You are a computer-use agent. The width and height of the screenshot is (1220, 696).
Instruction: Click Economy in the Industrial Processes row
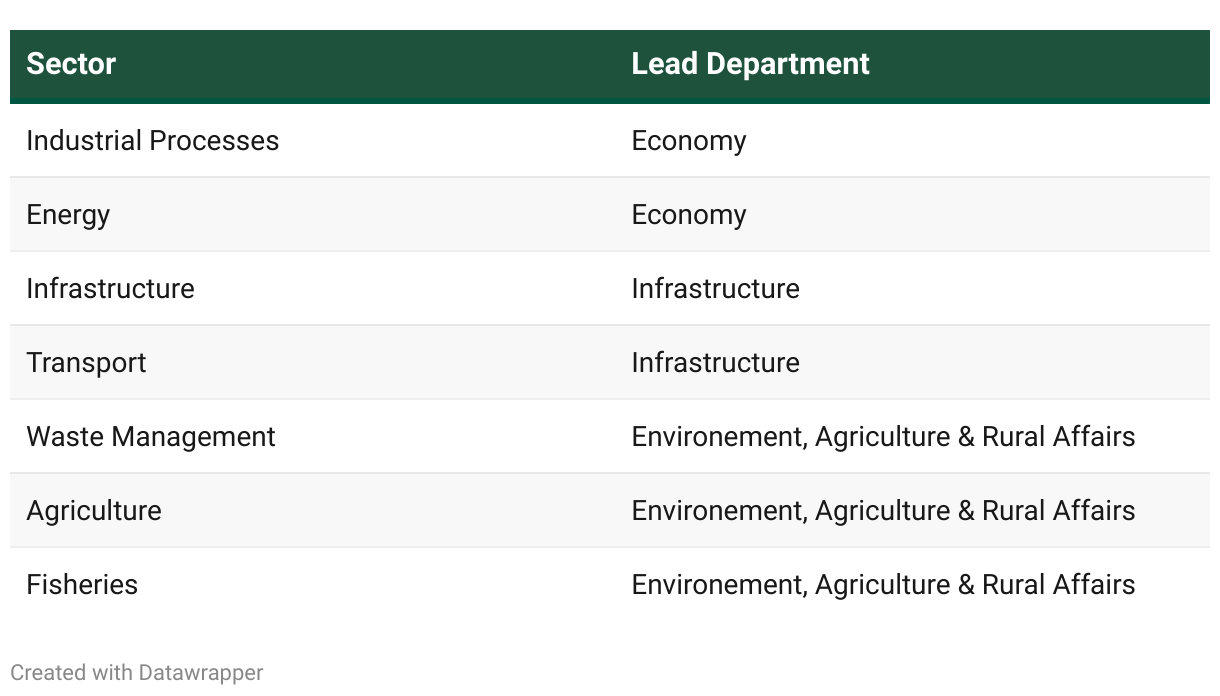click(688, 141)
